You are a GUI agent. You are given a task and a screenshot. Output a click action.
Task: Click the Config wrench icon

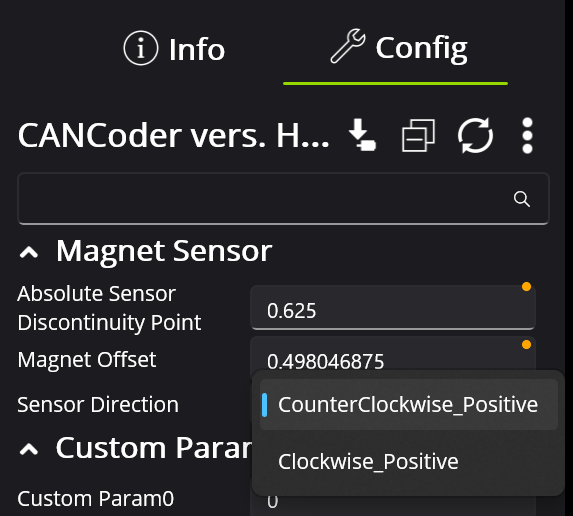click(348, 46)
